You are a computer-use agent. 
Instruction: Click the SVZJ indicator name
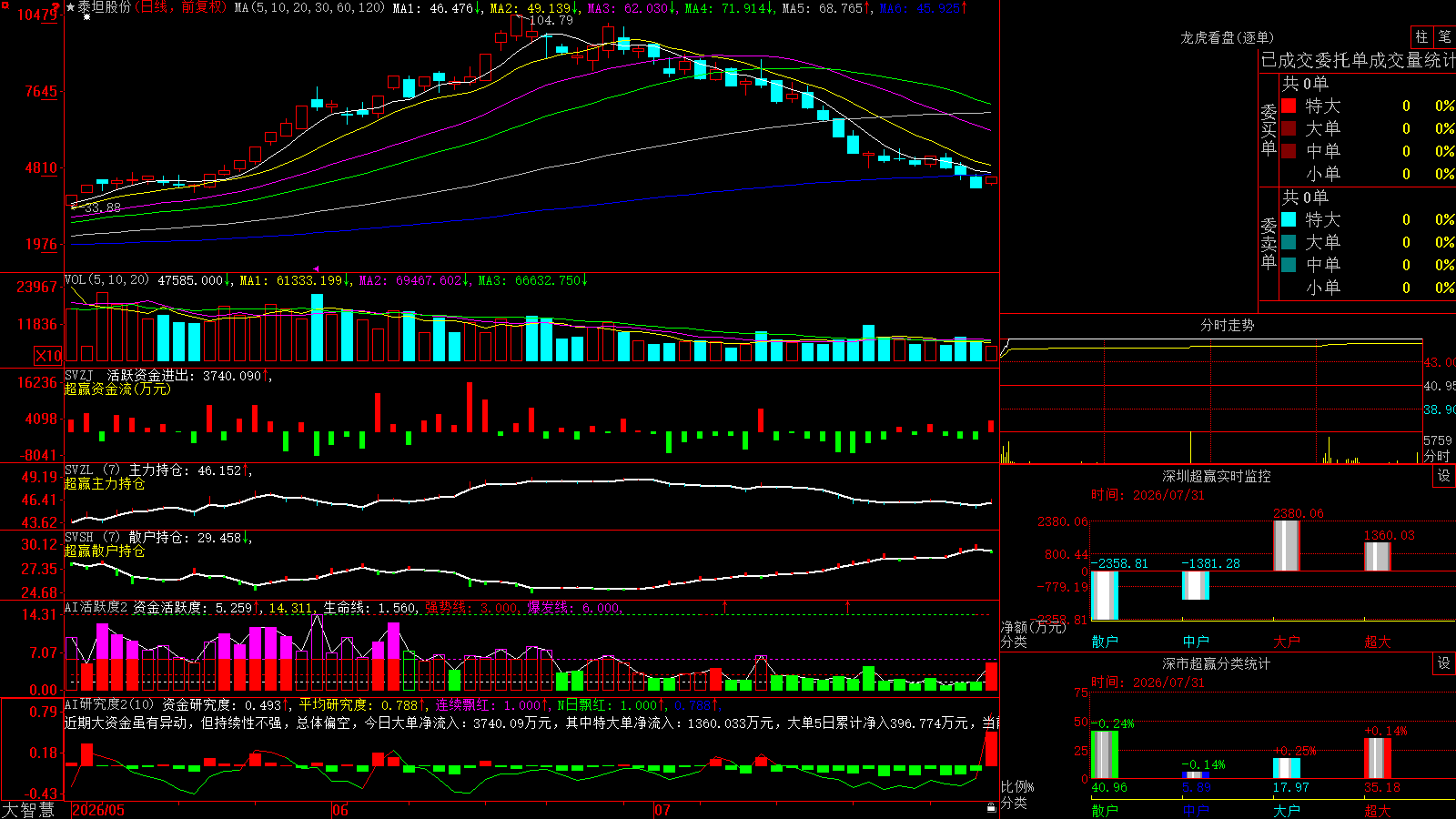point(79,375)
